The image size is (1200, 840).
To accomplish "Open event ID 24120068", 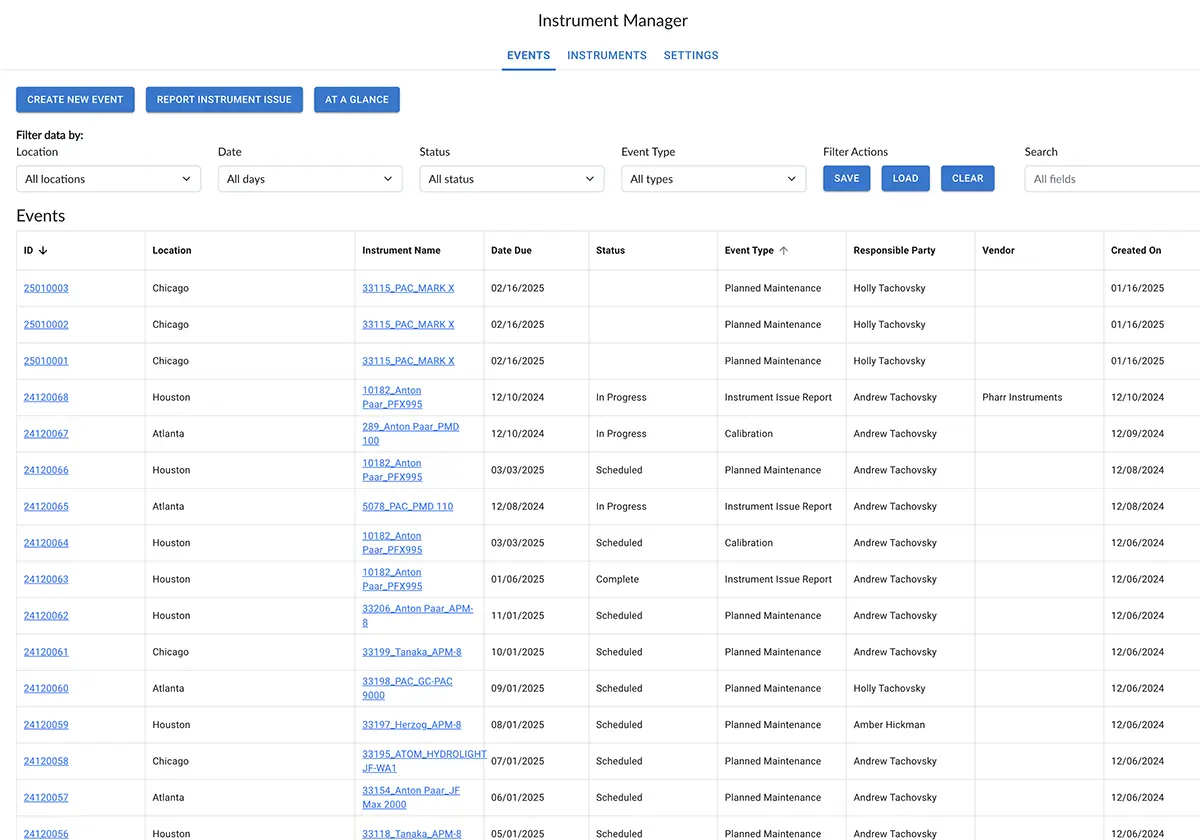I will click(46, 397).
